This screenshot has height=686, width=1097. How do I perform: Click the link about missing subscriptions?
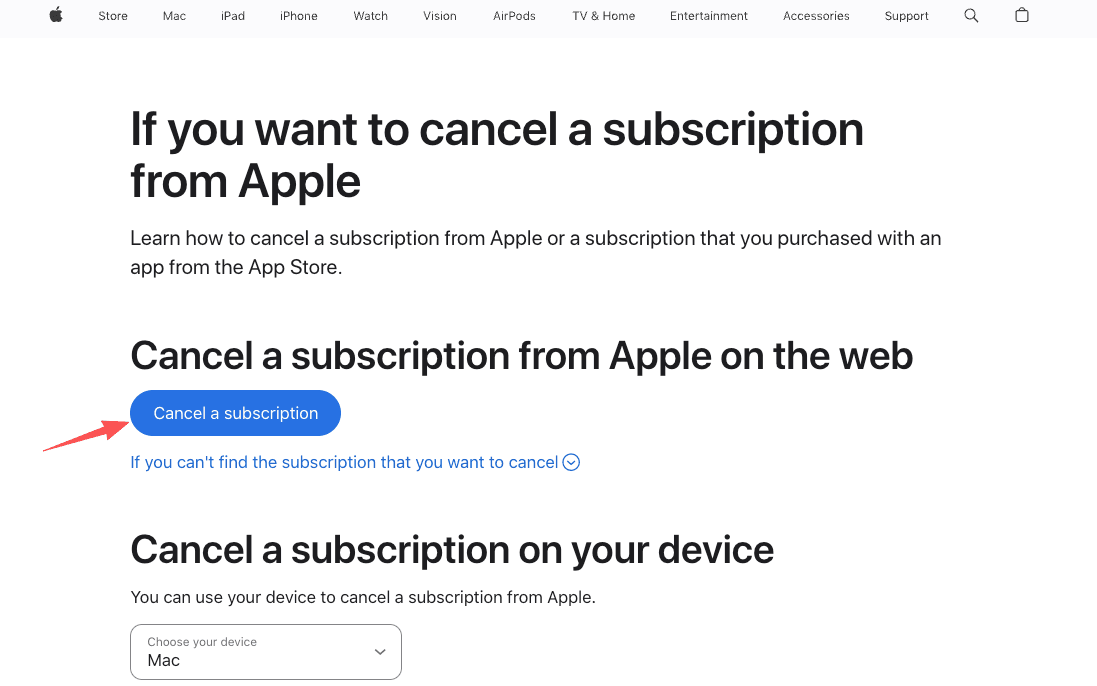pos(344,462)
